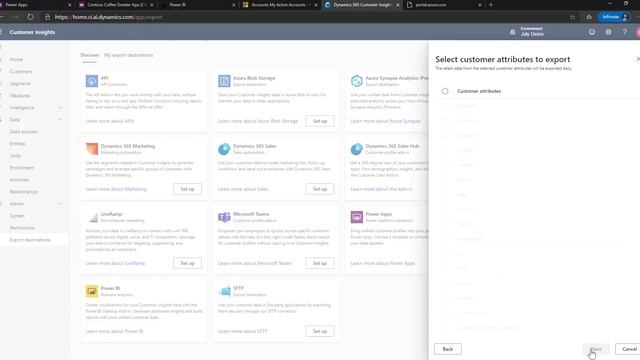Open System in sidebar
Screen dimensions: 640x360
point(17,216)
